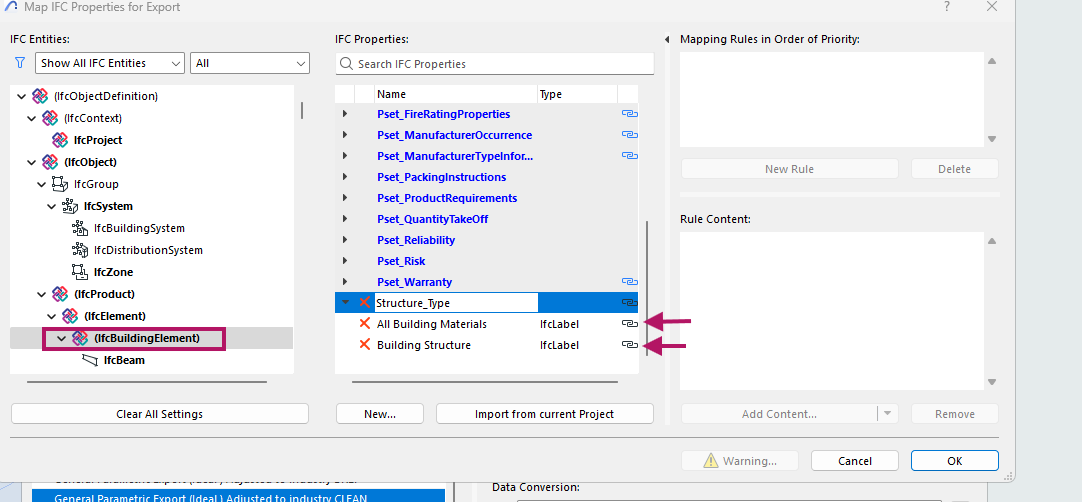Click the red X next to All Building Materials
Image resolution: width=1082 pixels, height=502 pixels.
coord(365,324)
